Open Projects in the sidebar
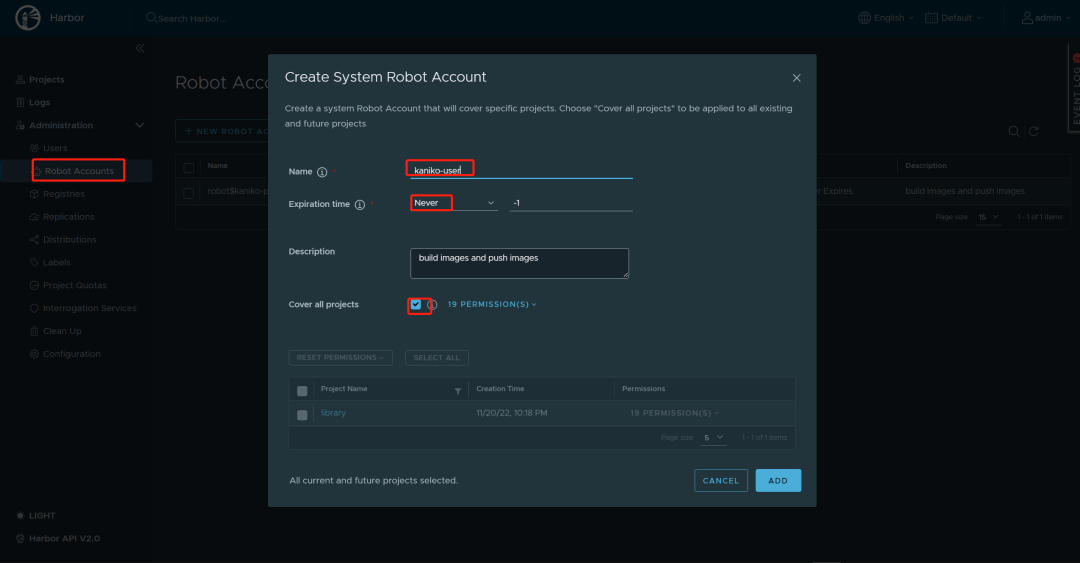The image size is (1080, 563). click(x=47, y=80)
